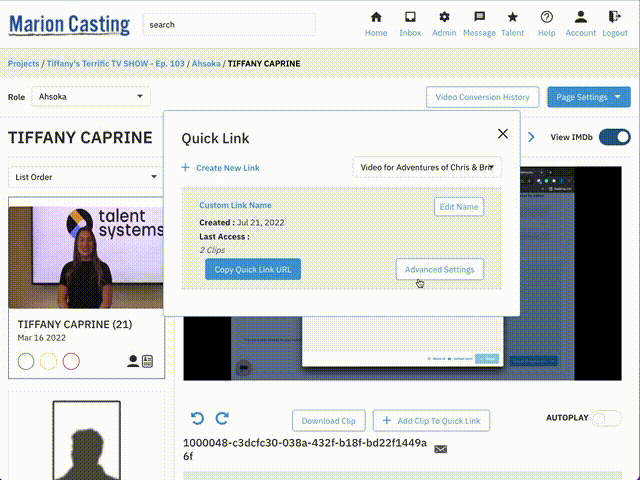The width and height of the screenshot is (640, 480).
Task: Click the clip filename text 1000048-c3dcfc30
Action: (x=305, y=449)
